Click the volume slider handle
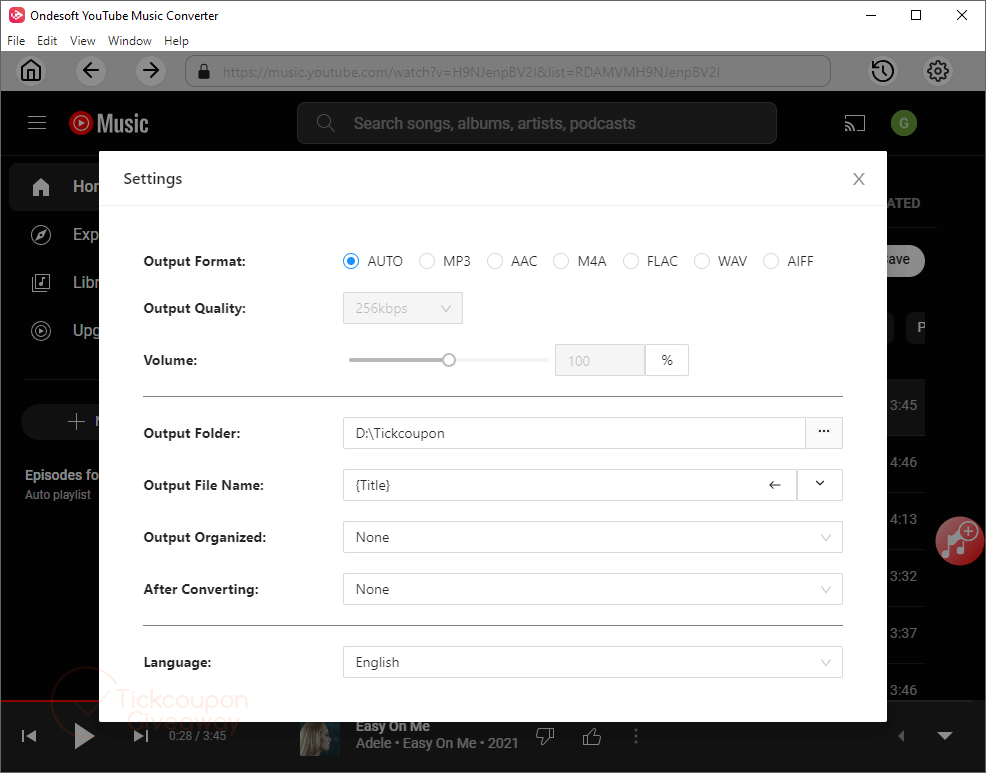The image size is (986, 773). click(x=448, y=360)
